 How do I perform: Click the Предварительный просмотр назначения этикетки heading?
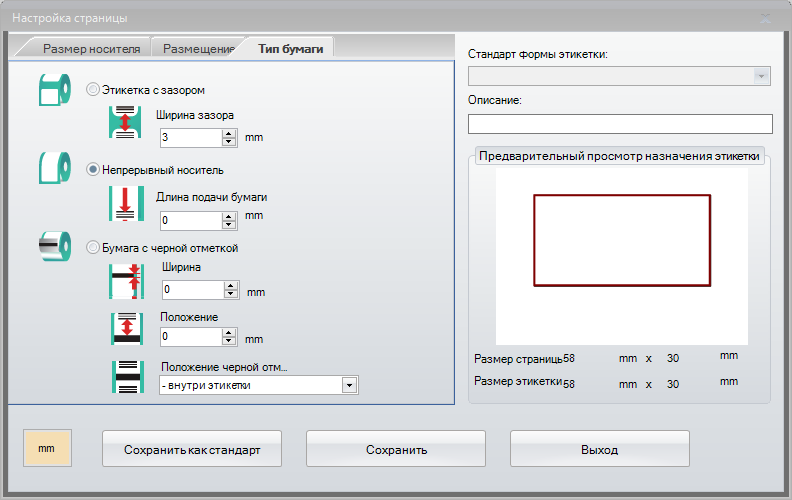tap(619, 156)
